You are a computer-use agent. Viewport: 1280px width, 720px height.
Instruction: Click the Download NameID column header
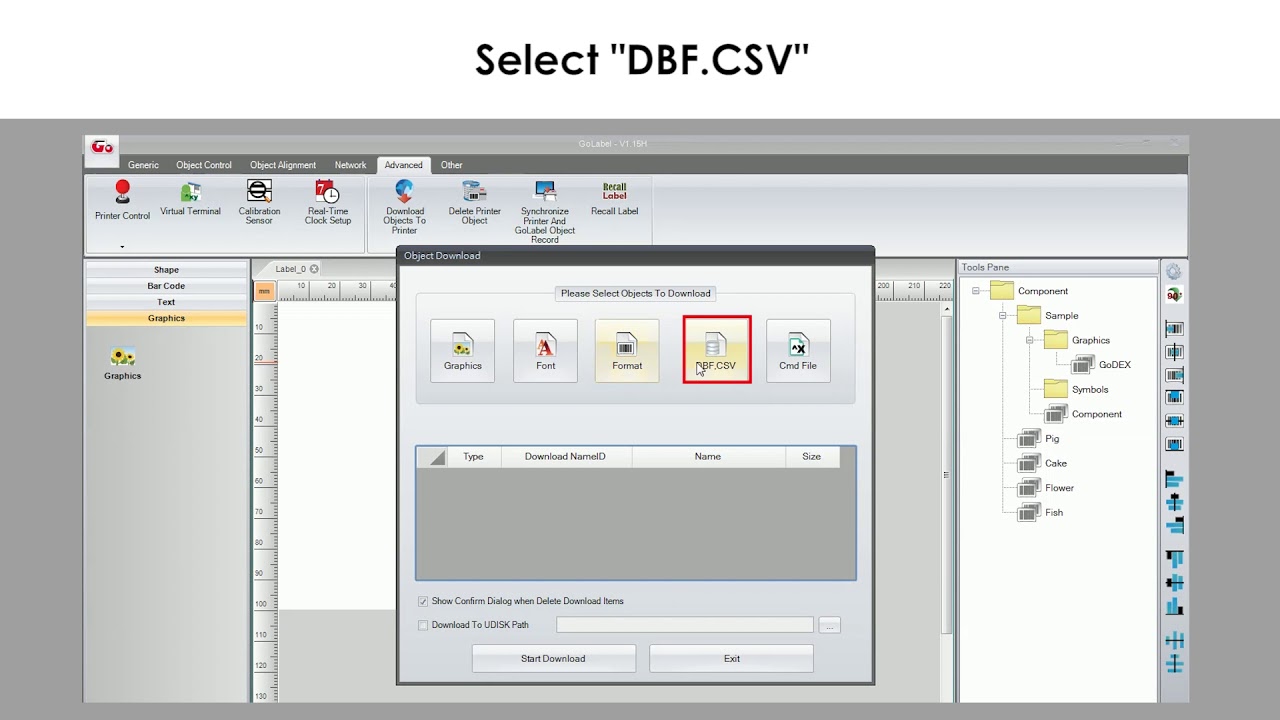tap(565, 457)
